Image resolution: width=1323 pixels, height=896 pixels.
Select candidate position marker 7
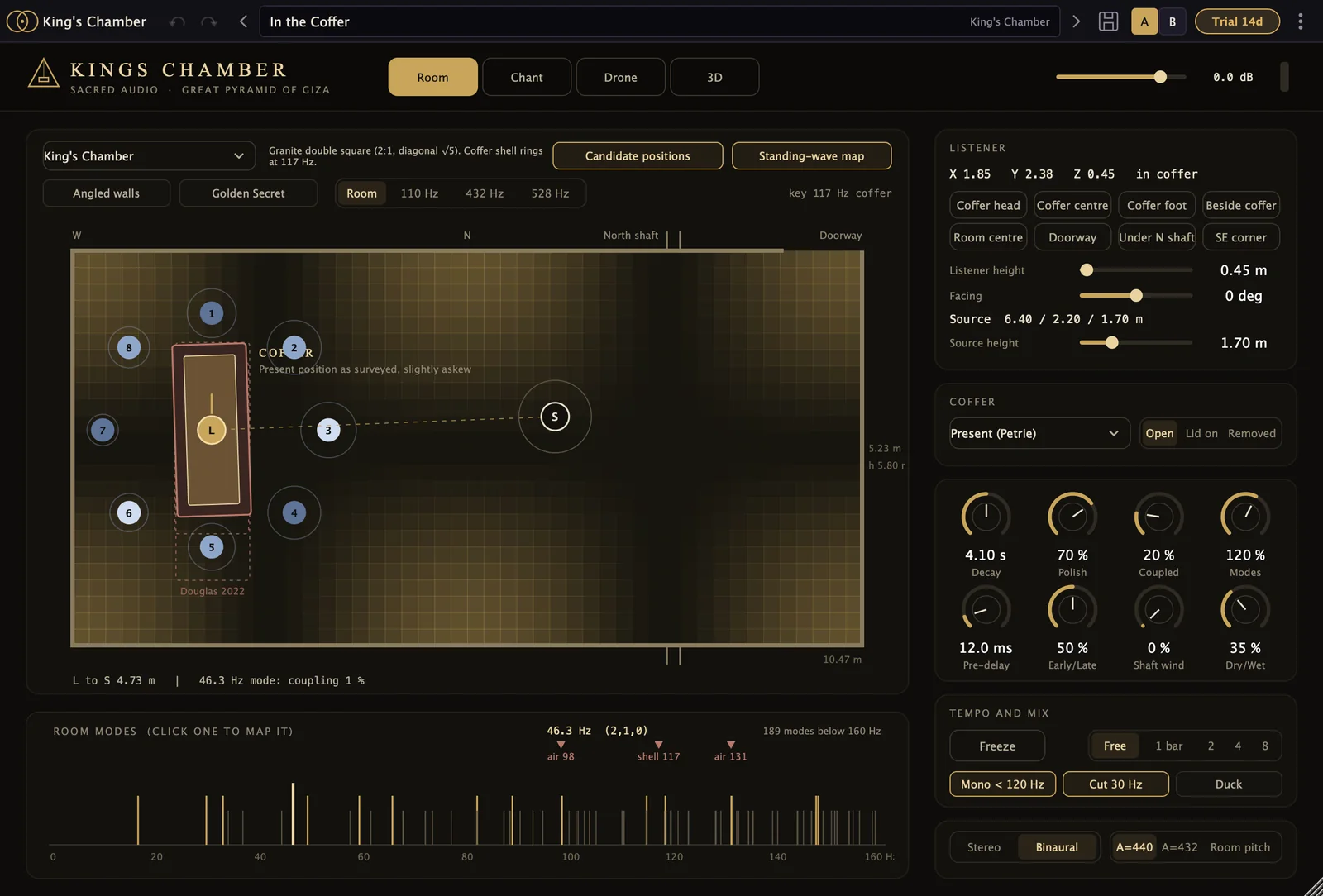(103, 430)
